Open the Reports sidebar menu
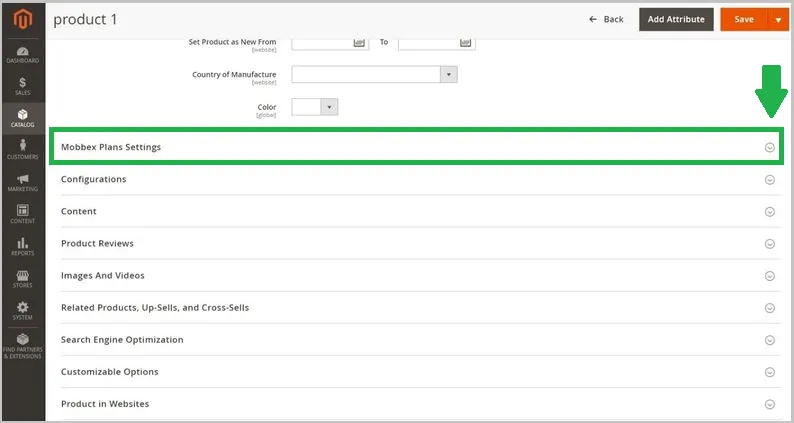 tap(23, 247)
